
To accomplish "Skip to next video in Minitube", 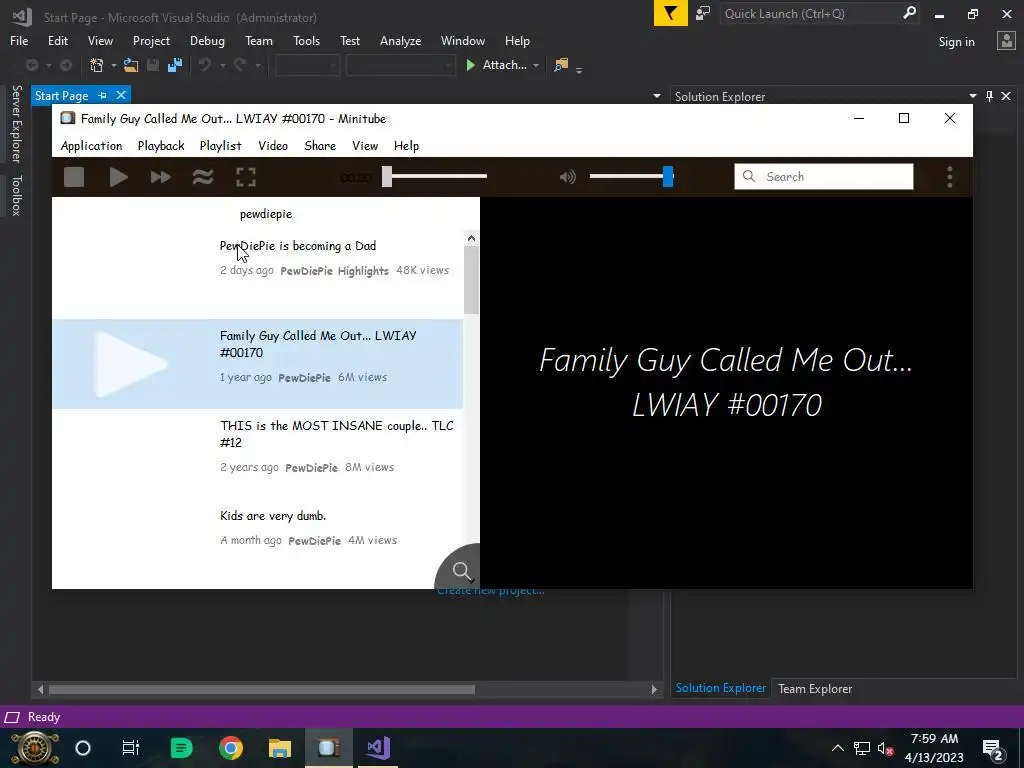I will click(x=161, y=177).
